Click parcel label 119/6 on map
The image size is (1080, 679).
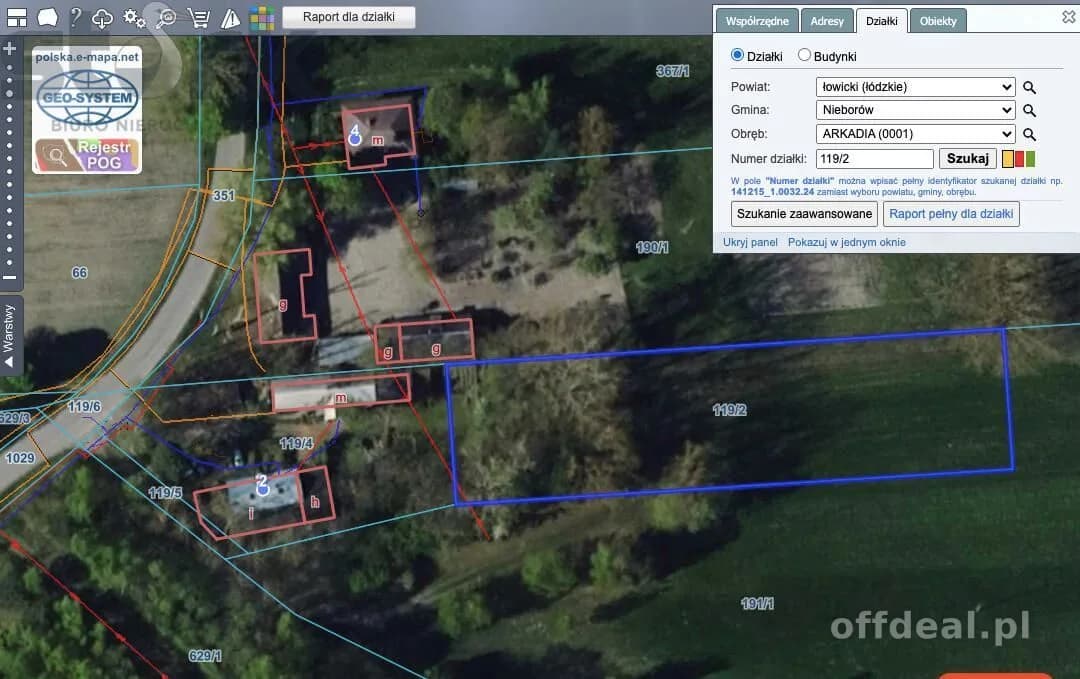84,407
